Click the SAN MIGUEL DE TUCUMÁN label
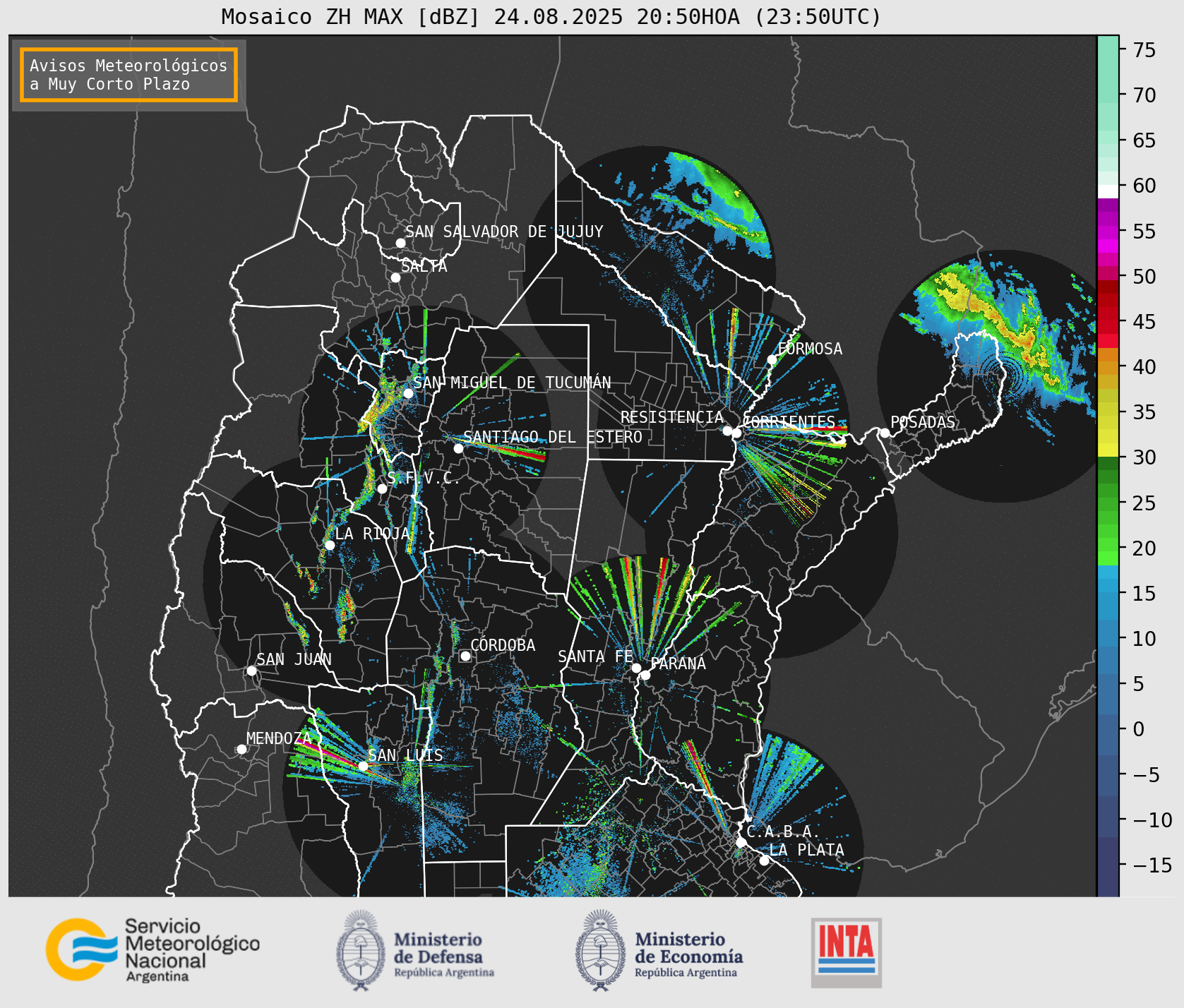The width and height of the screenshot is (1184, 1008). [x=512, y=383]
